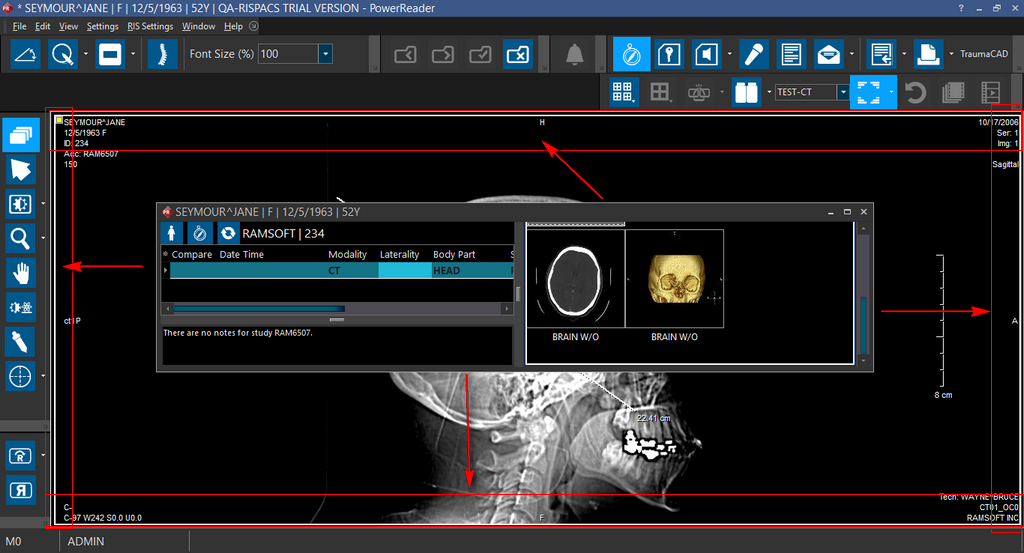Select the Pan hand tool

(21, 272)
